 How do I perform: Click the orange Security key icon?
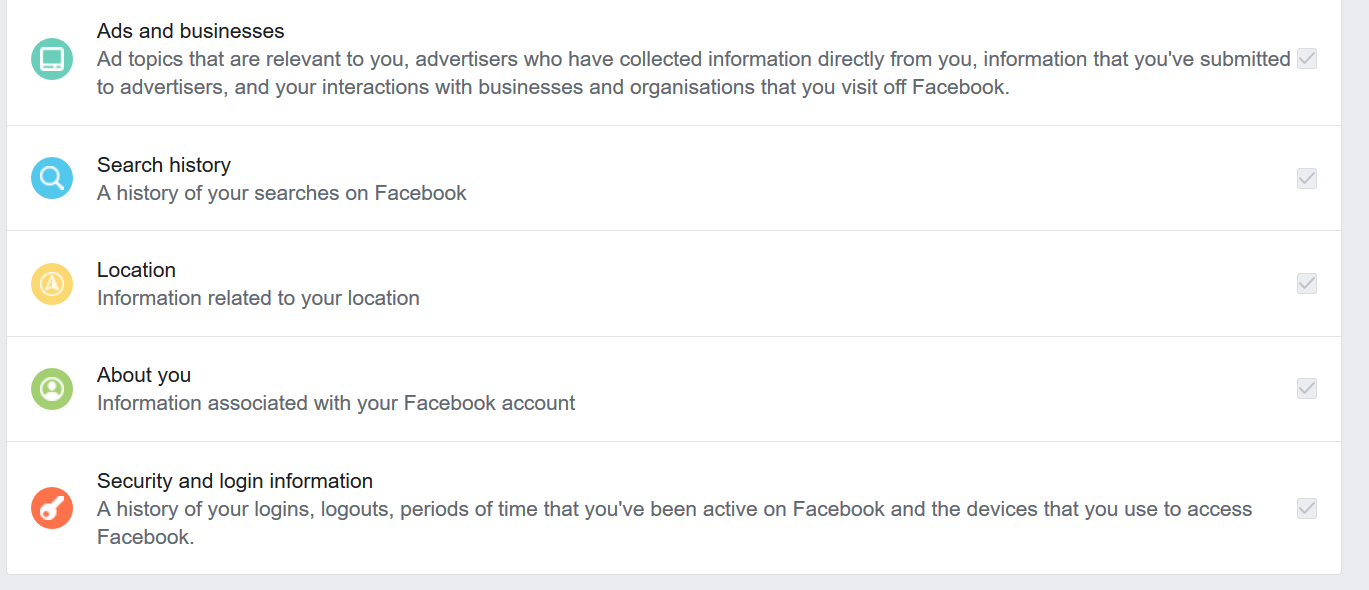click(52, 508)
